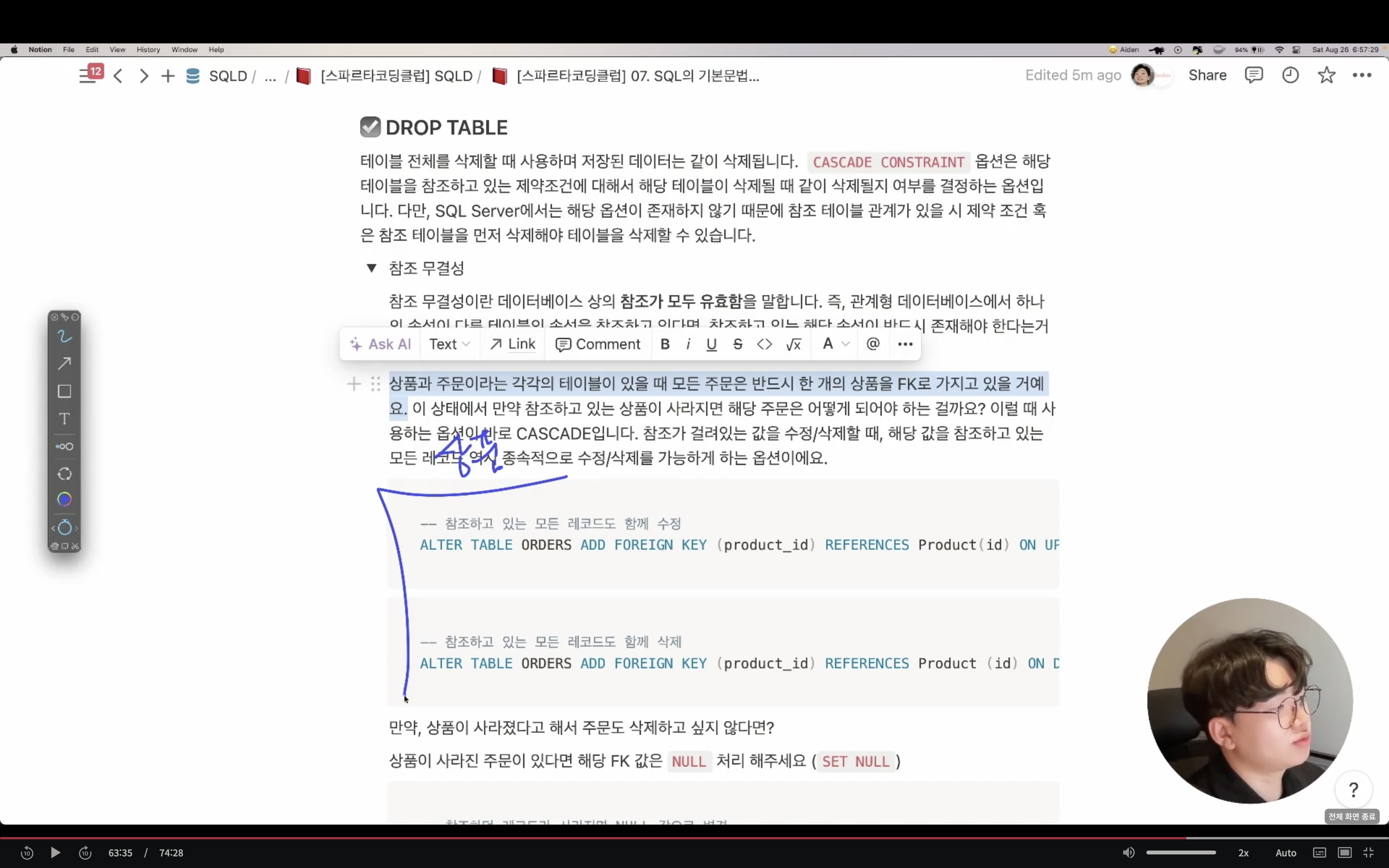This screenshot has width=1389, height=868.
Task: Add a block with the plus handle
Action: 354,384
